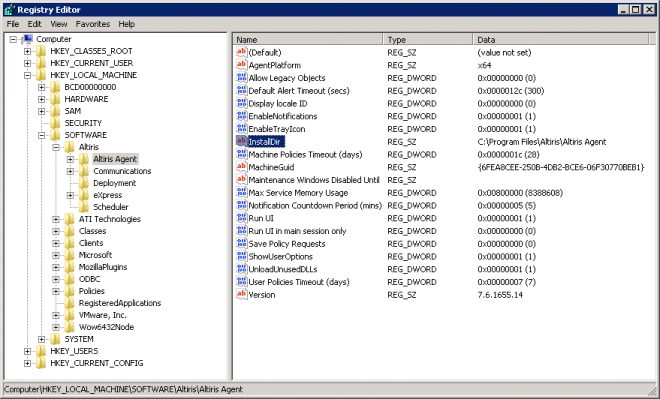Click the (Default) string value icon
660x399 pixels.
click(x=241, y=52)
